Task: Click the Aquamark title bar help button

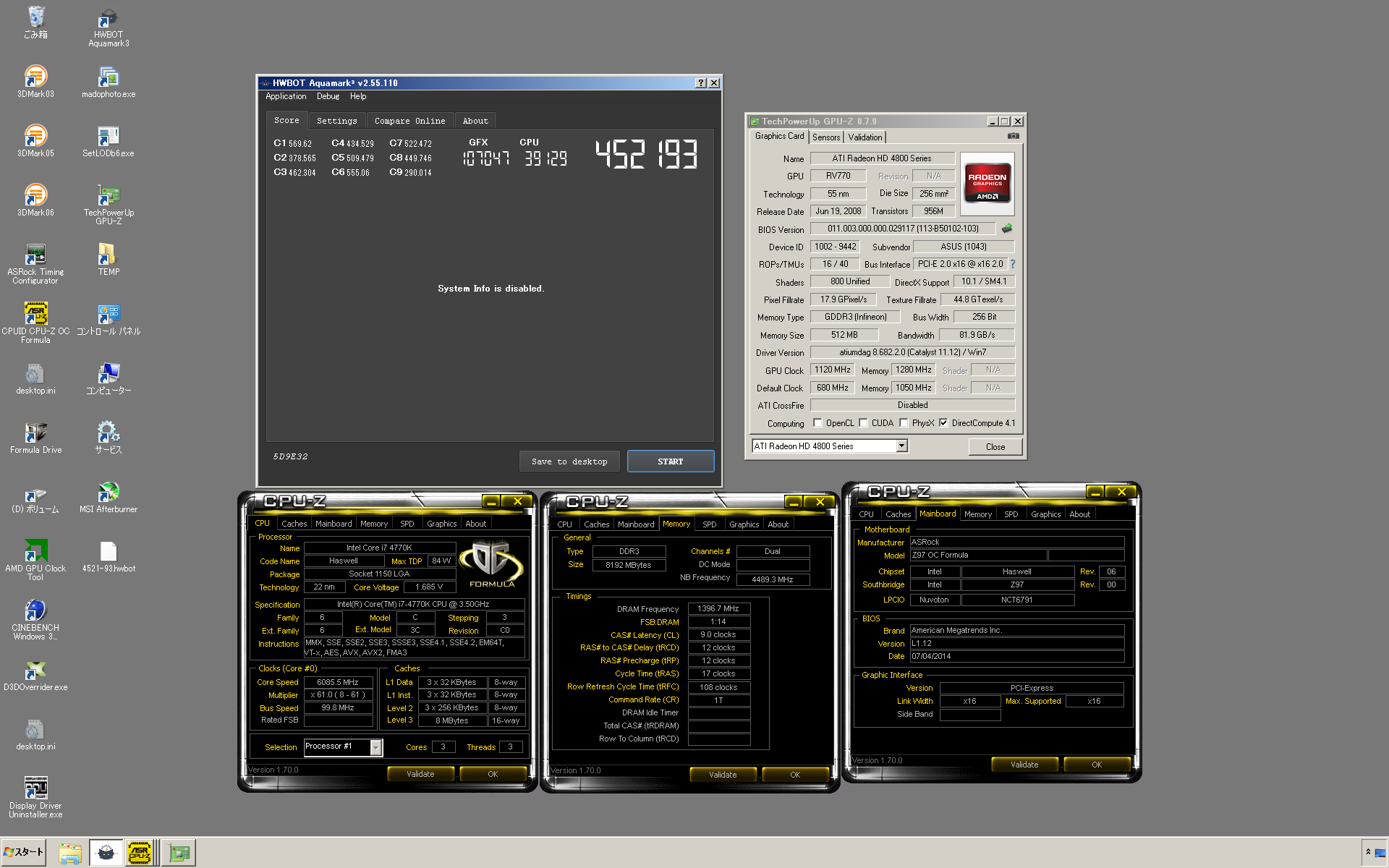Action: point(701,83)
